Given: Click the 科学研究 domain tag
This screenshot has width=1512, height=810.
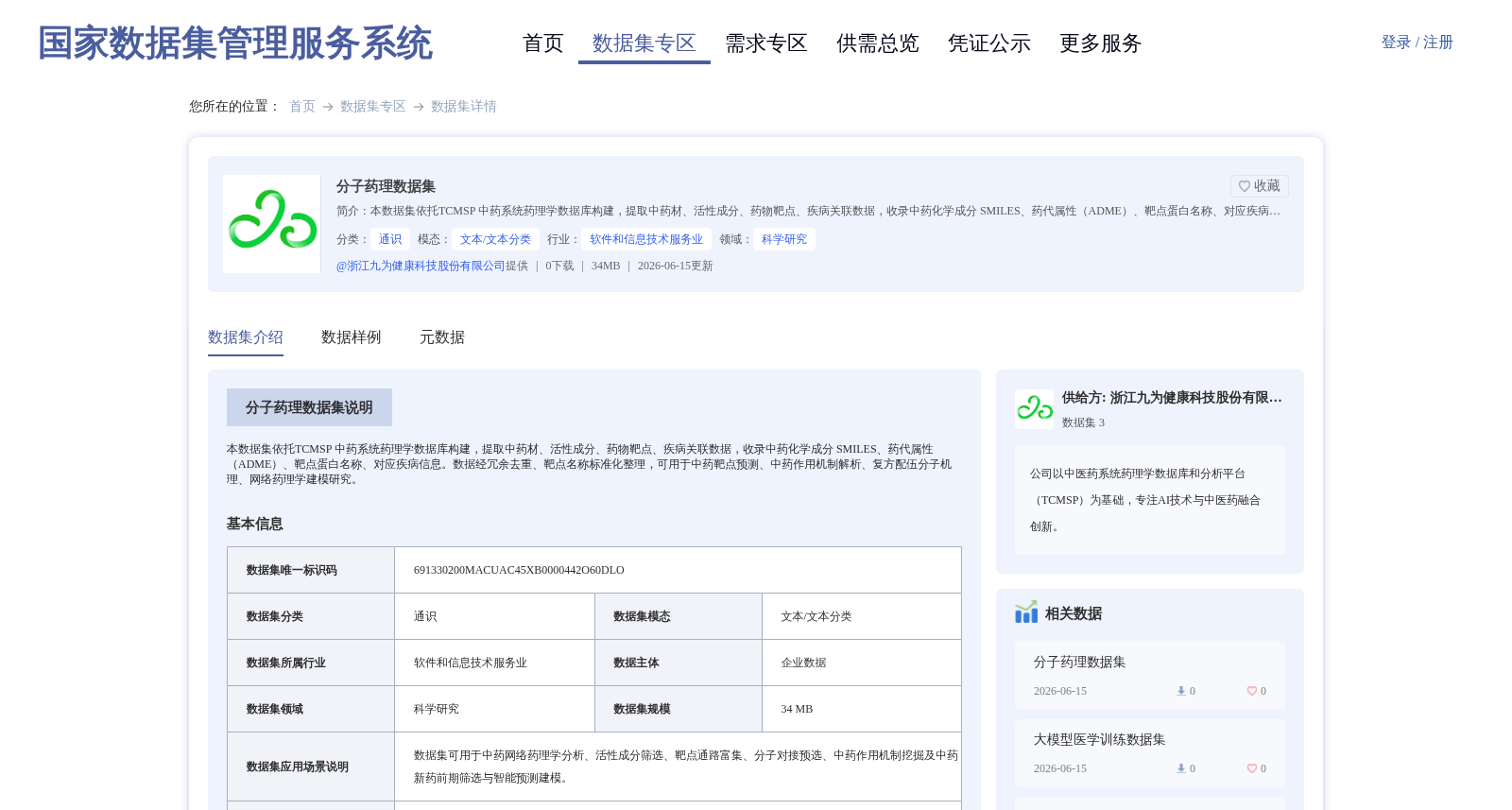Looking at the screenshot, I should pos(784,239).
